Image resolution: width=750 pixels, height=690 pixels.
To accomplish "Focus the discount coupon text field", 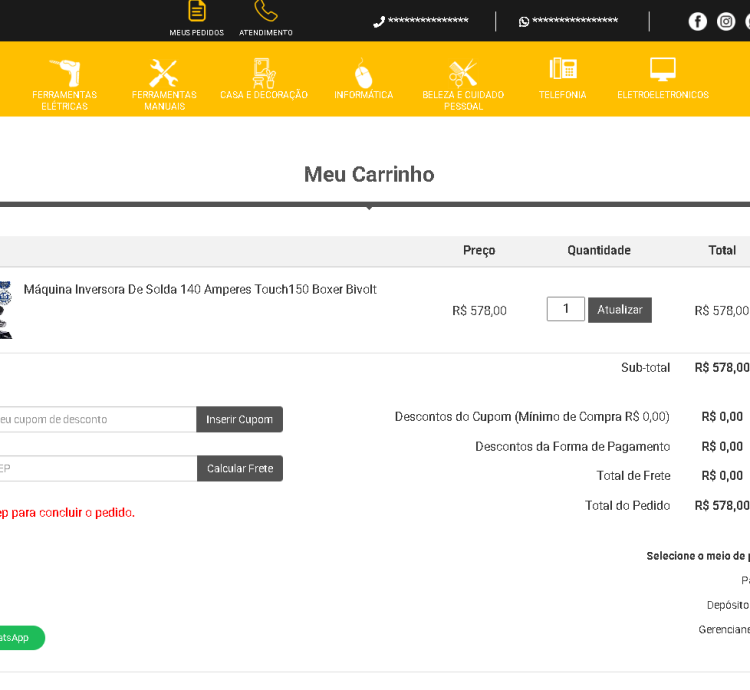I will 97,419.
